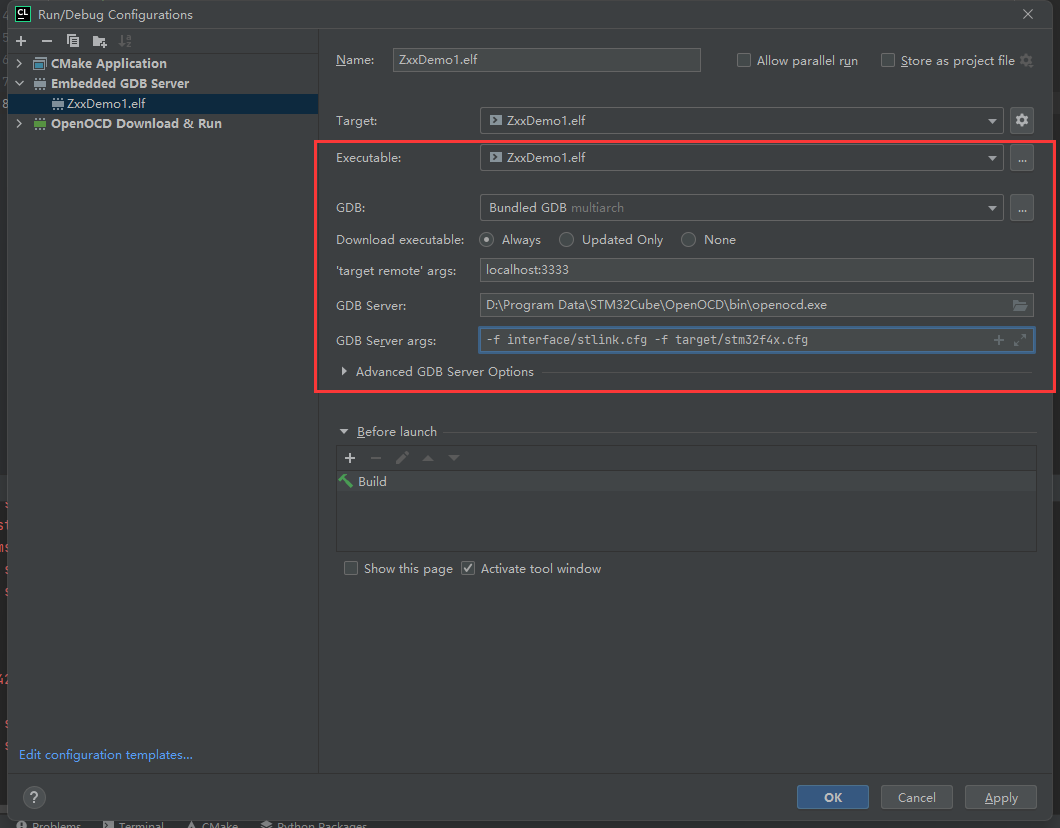This screenshot has width=1060, height=828.
Task: Select Always download executable option
Action: 487,240
